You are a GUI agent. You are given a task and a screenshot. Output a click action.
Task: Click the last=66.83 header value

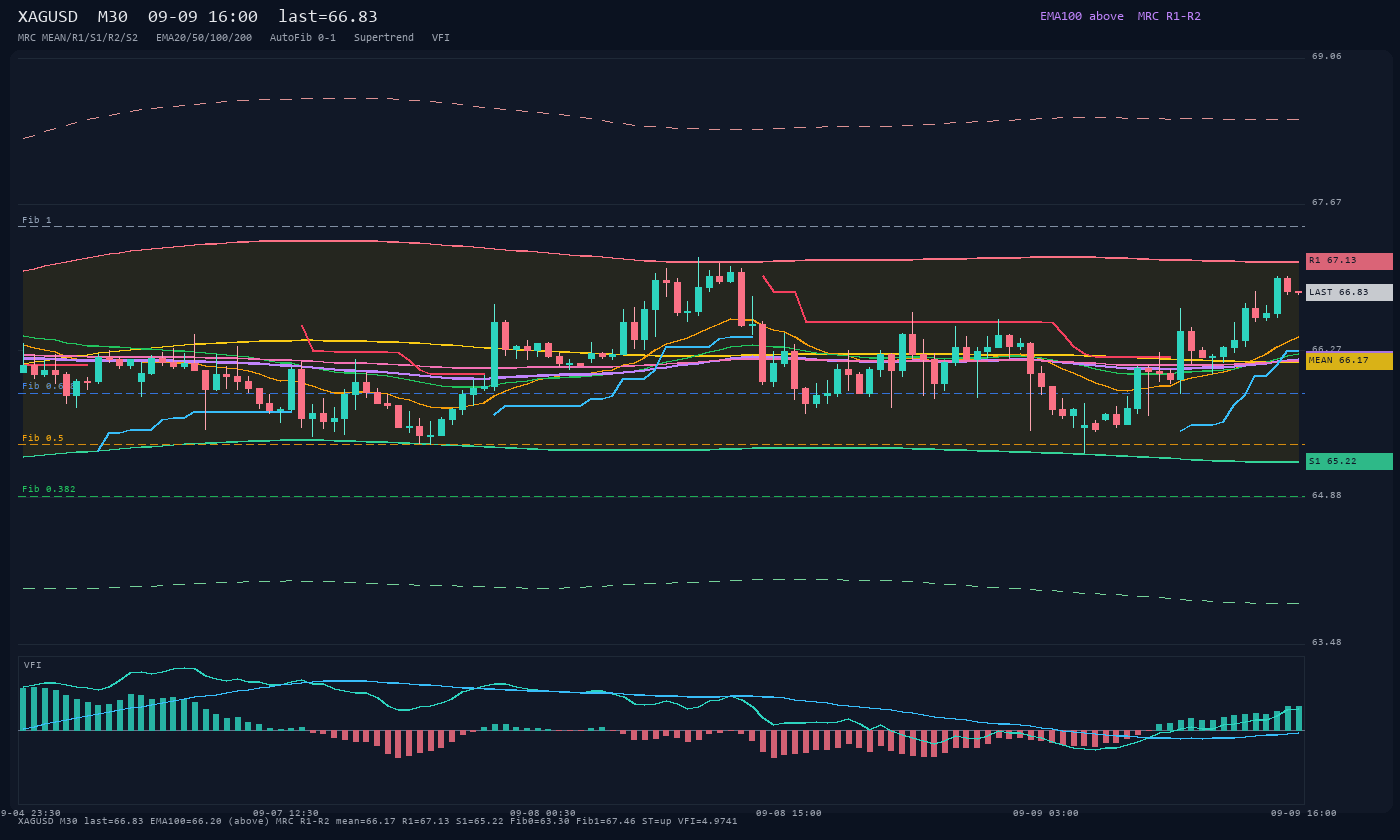coord(328,16)
